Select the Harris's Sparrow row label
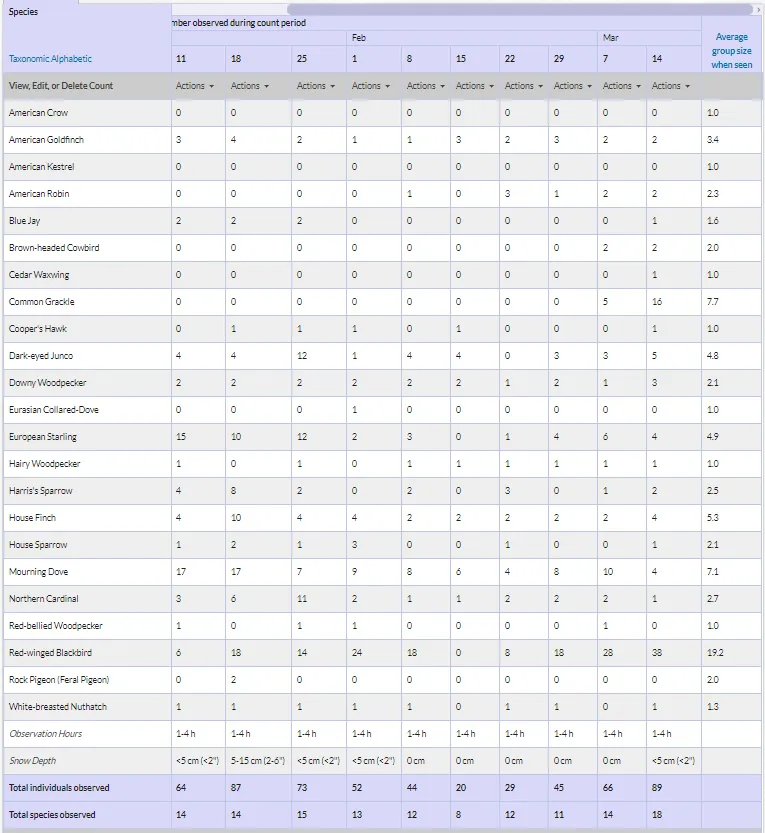765x833 pixels. tap(40, 491)
